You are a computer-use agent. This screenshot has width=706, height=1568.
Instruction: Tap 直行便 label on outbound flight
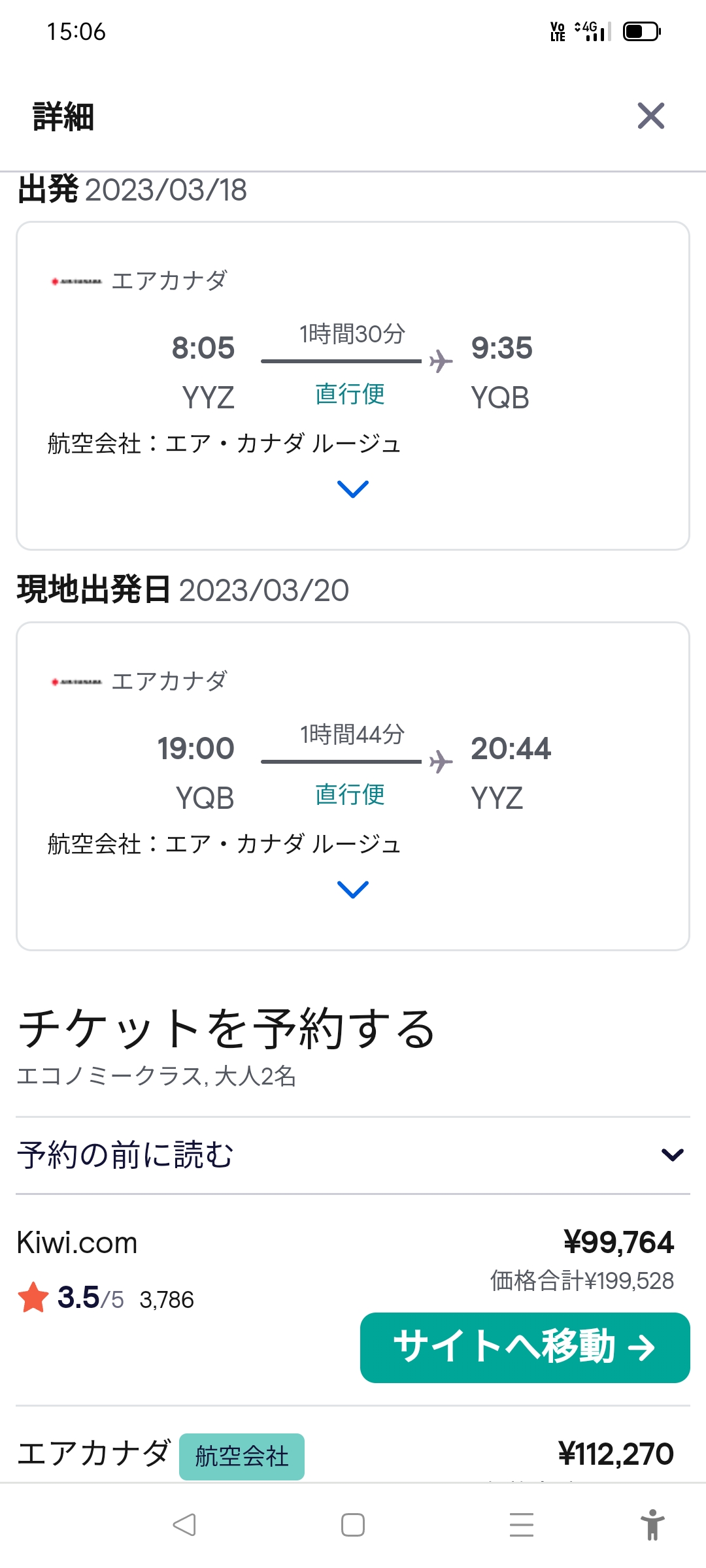point(350,394)
